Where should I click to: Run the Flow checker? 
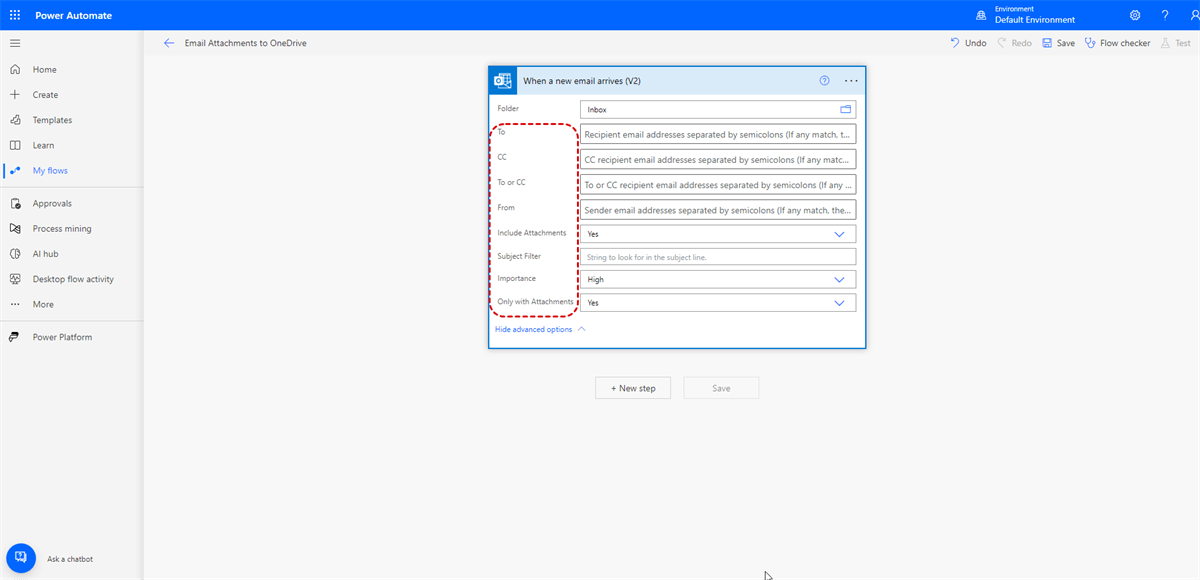(x=1117, y=43)
